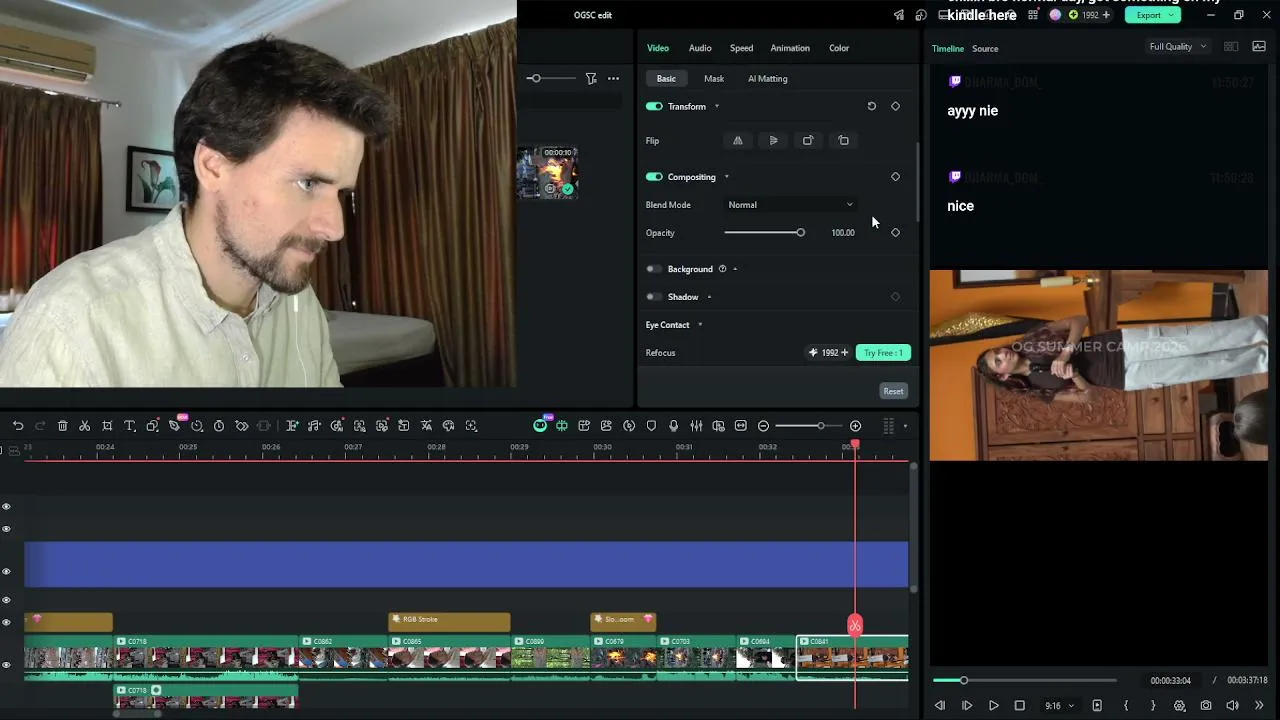Image resolution: width=1280 pixels, height=720 pixels.
Task: Click the Reset button
Action: tap(893, 391)
